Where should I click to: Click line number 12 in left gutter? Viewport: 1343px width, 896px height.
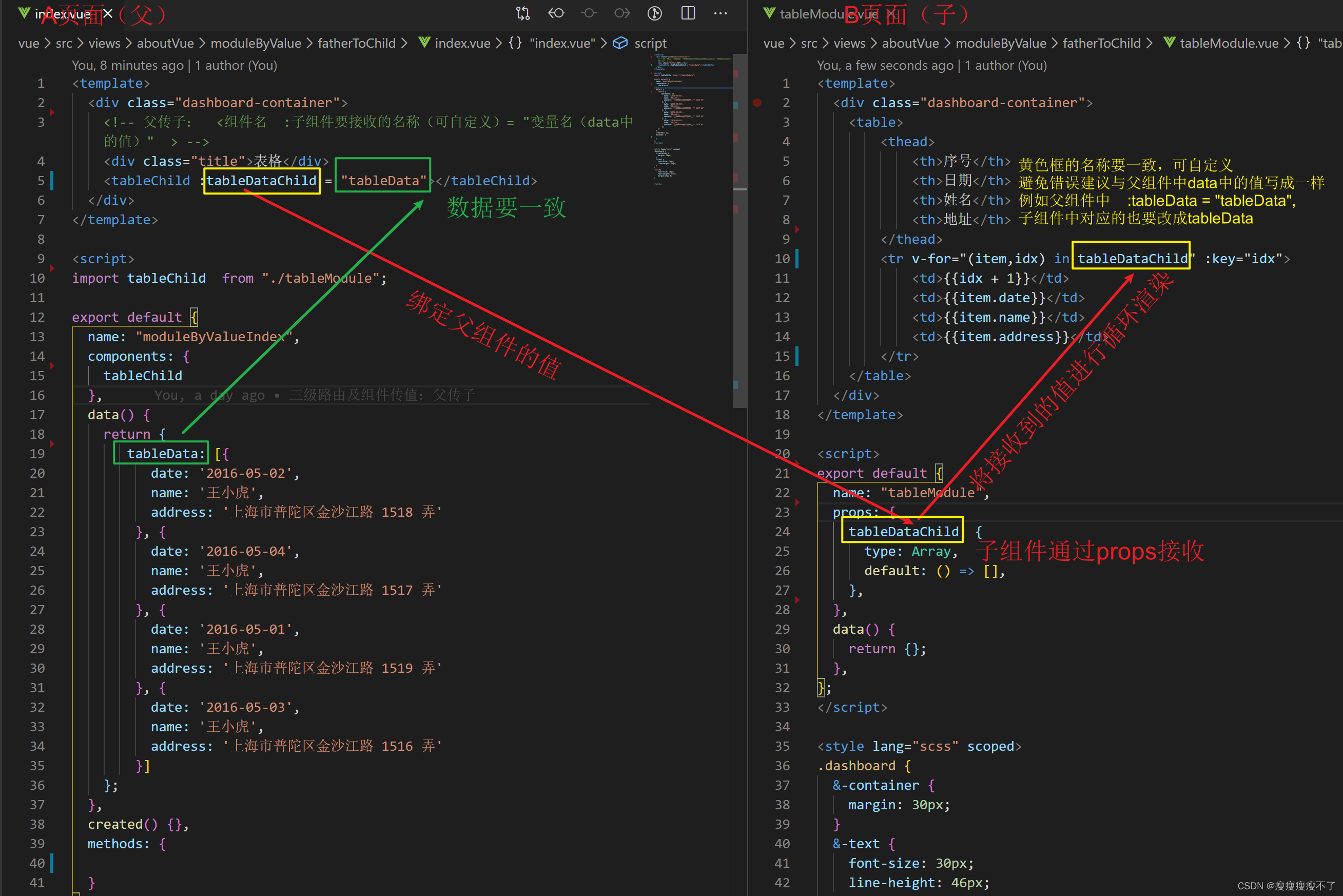click(37, 317)
